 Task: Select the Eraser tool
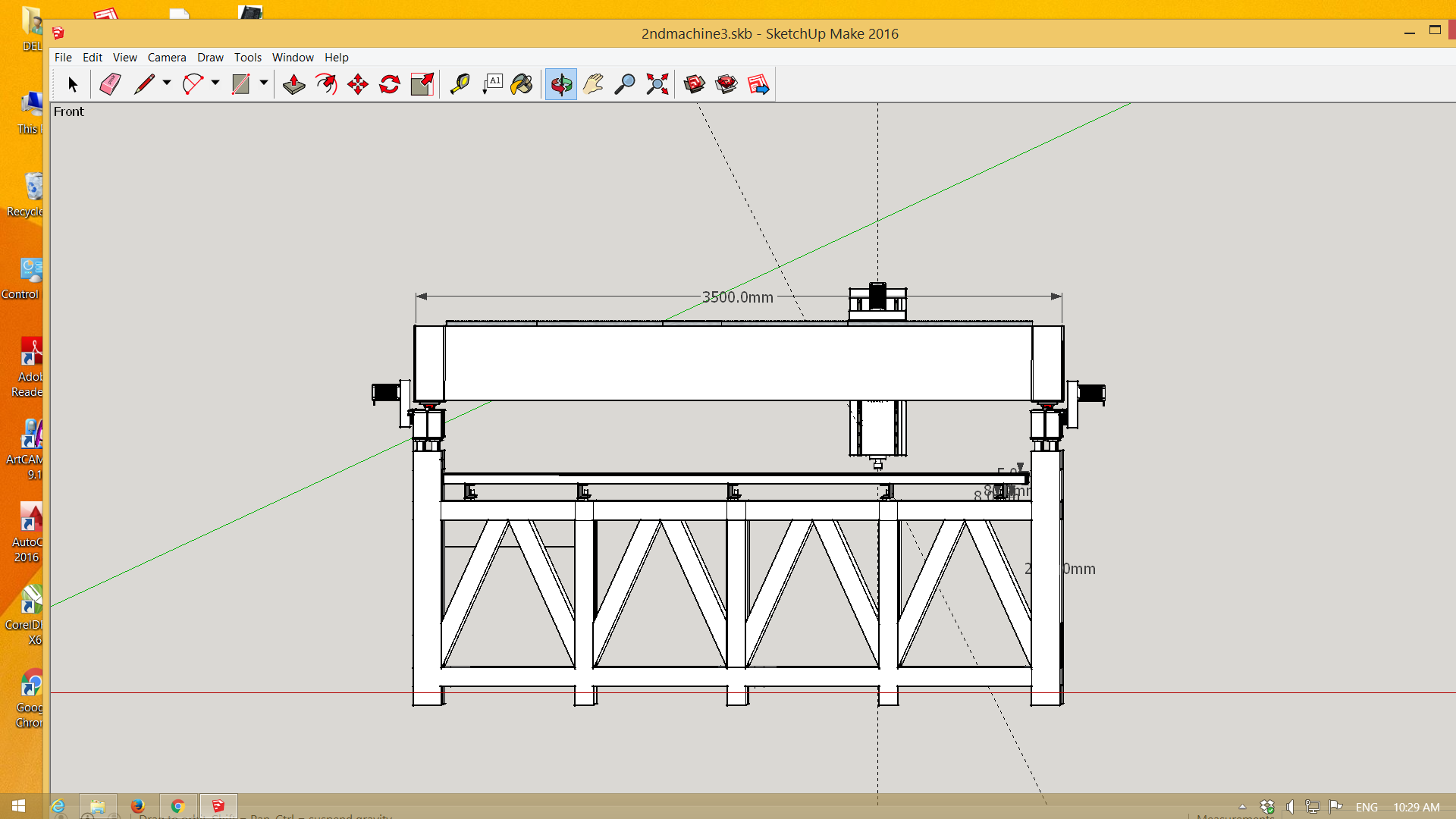tap(111, 84)
